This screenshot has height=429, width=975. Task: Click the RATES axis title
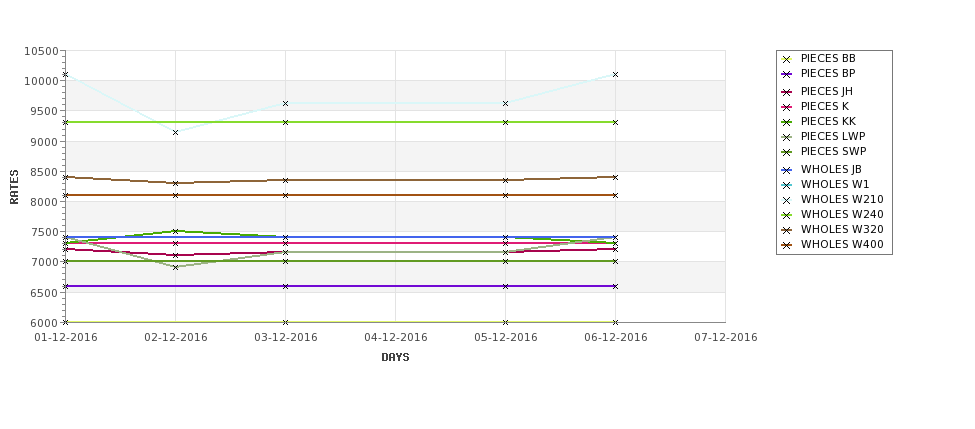(x=14, y=187)
